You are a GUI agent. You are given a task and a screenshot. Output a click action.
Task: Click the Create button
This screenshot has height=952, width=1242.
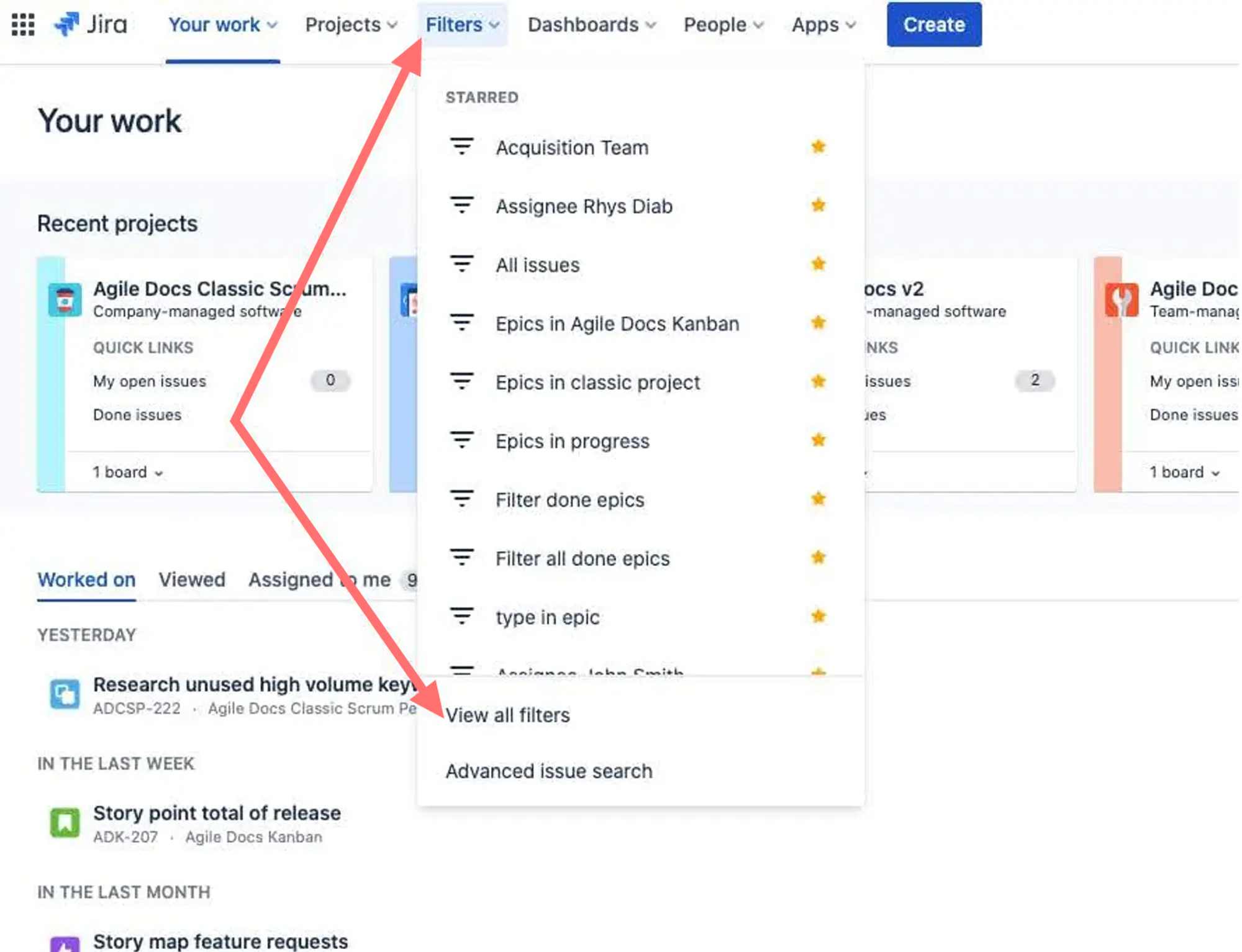click(933, 25)
